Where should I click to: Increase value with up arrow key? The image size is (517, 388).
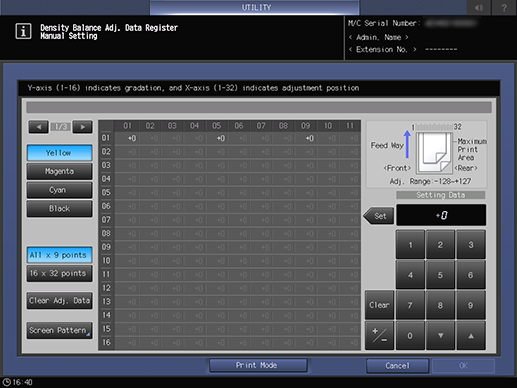(x=471, y=335)
